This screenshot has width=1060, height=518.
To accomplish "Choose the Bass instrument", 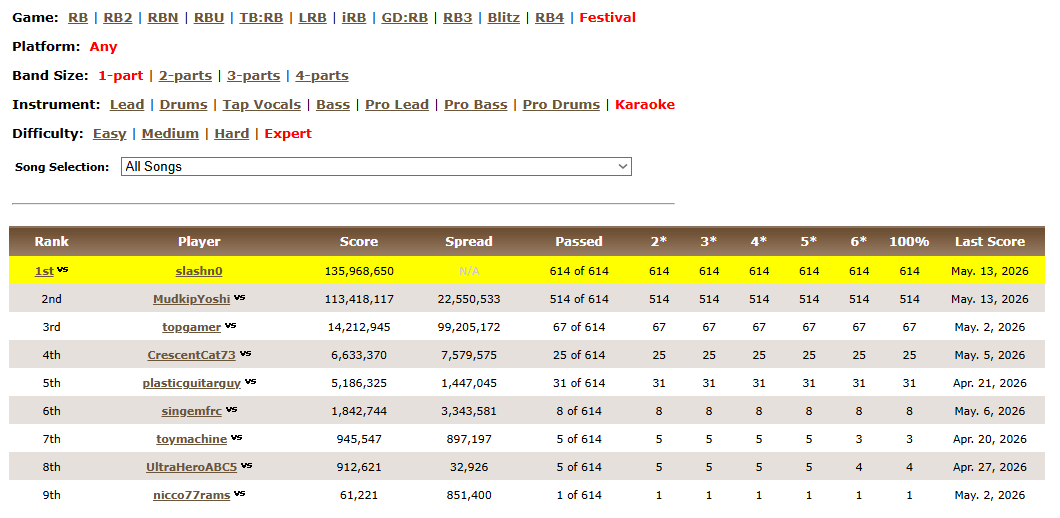I will [333, 105].
